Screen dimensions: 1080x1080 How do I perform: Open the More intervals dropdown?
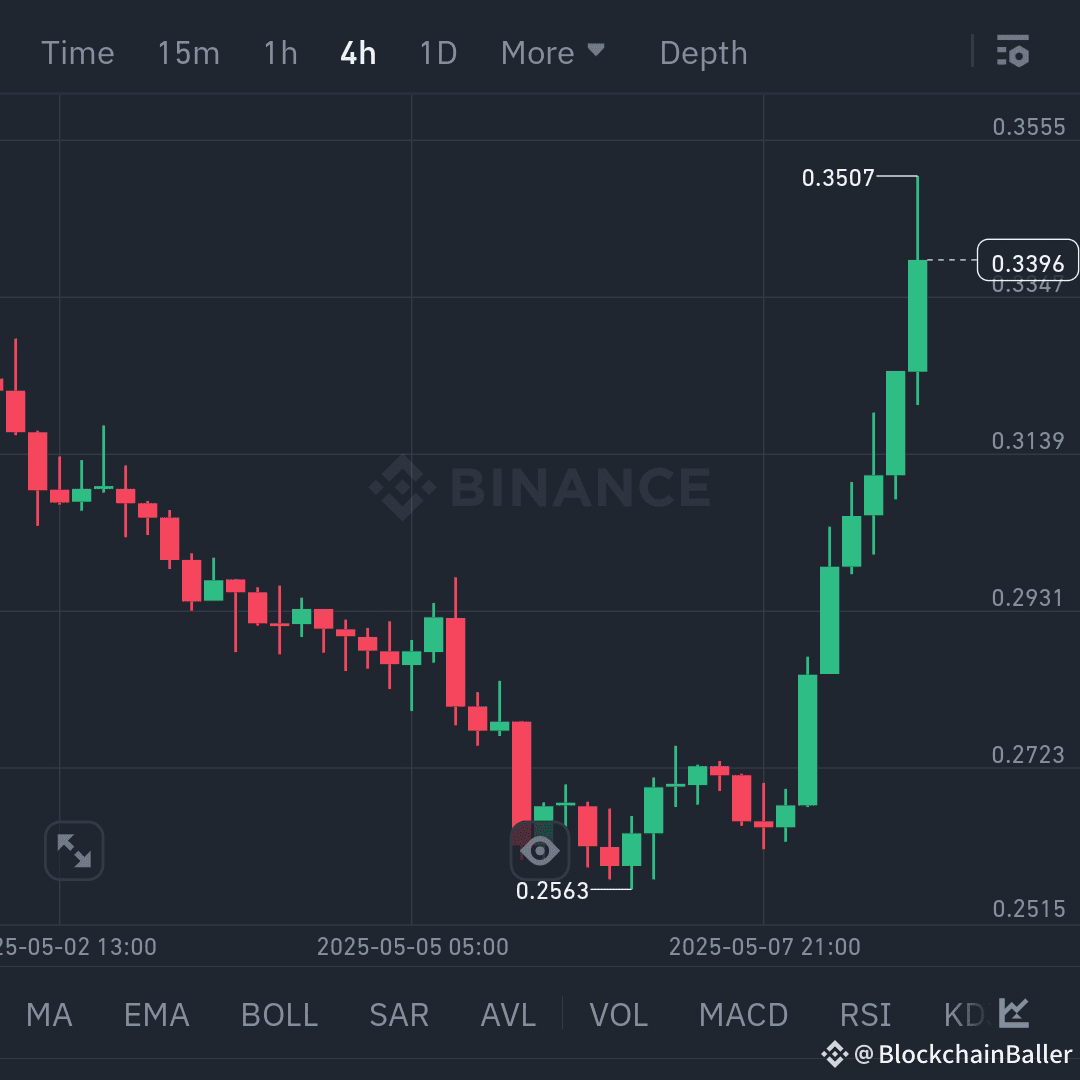pos(553,52)
